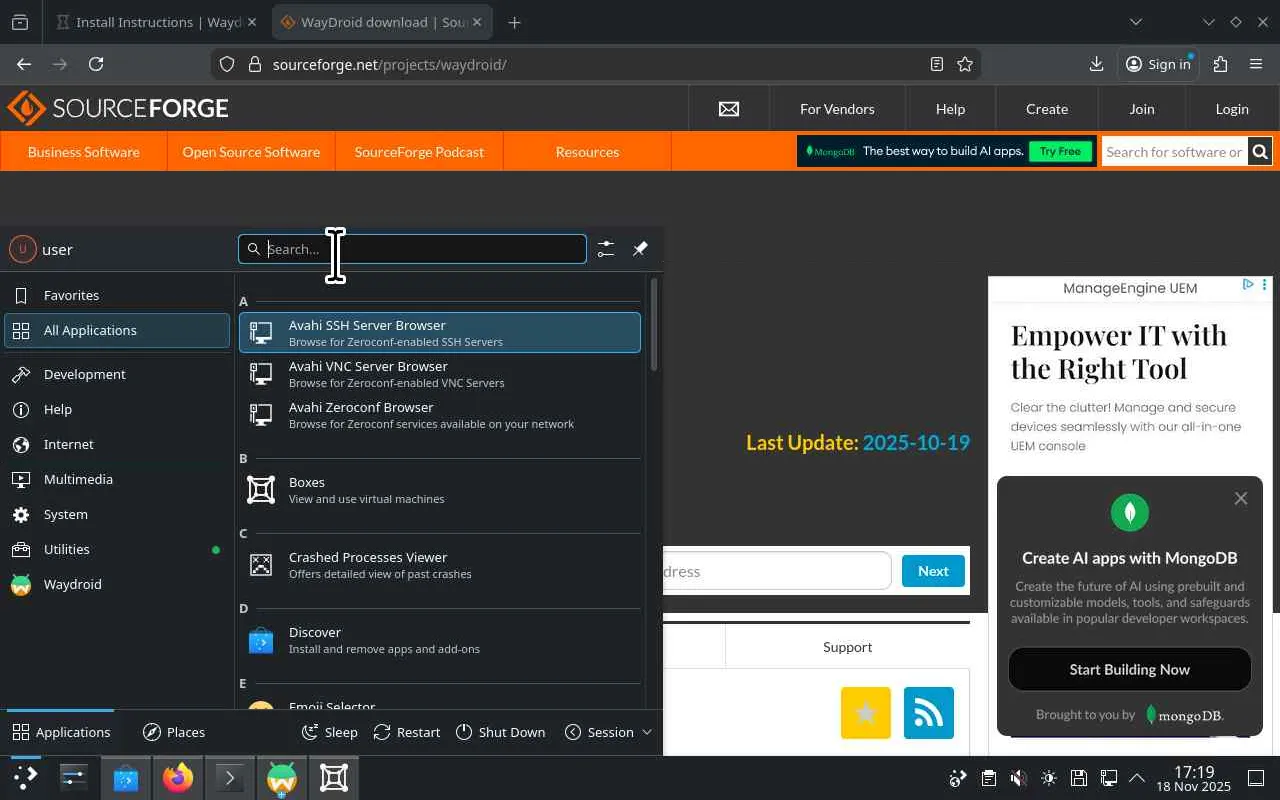This screenshot has width=1280, height=800.
Task: Click the yellow star button on the page
Action: click(x=866, y=712)
